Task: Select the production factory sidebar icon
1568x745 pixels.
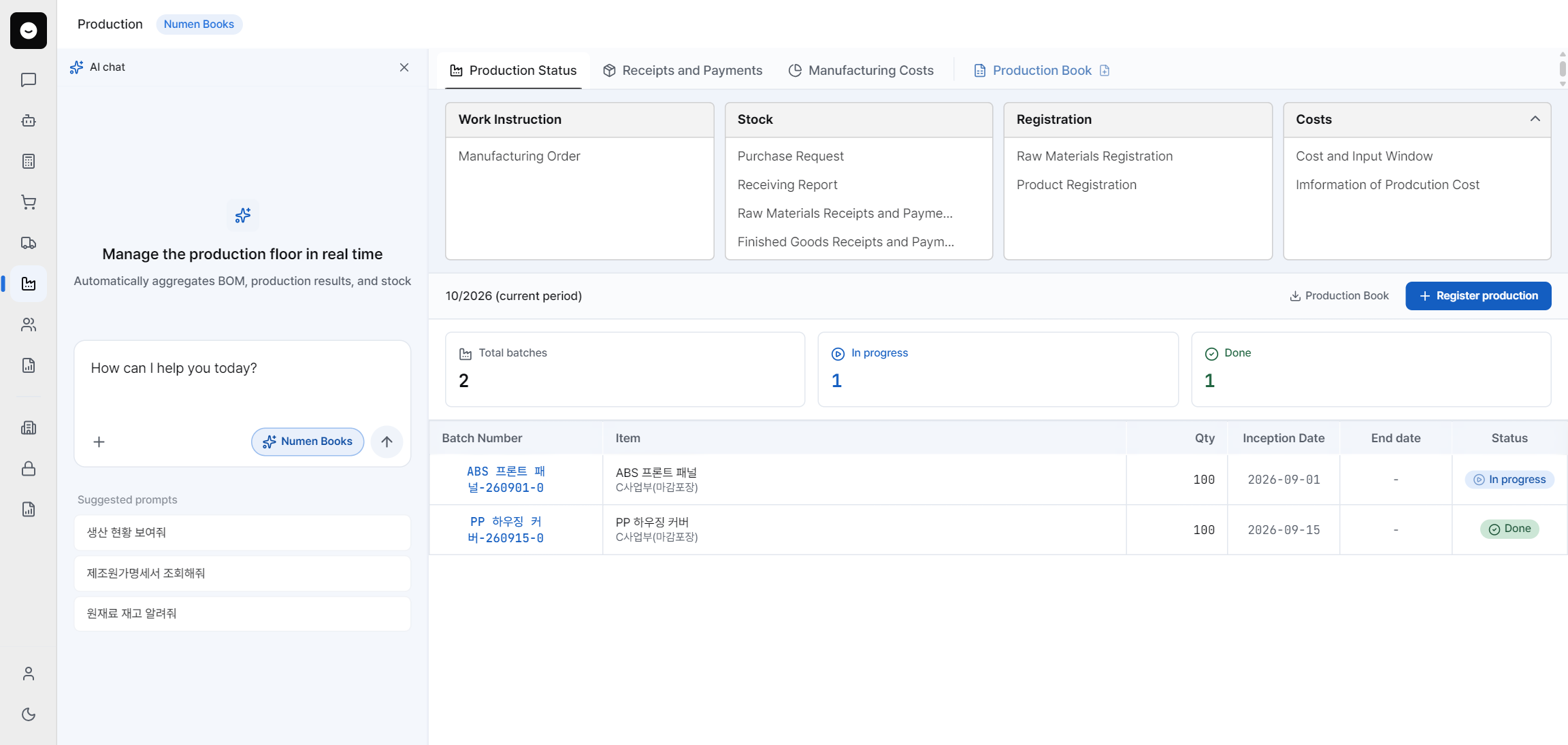Action: pos(29,284)
